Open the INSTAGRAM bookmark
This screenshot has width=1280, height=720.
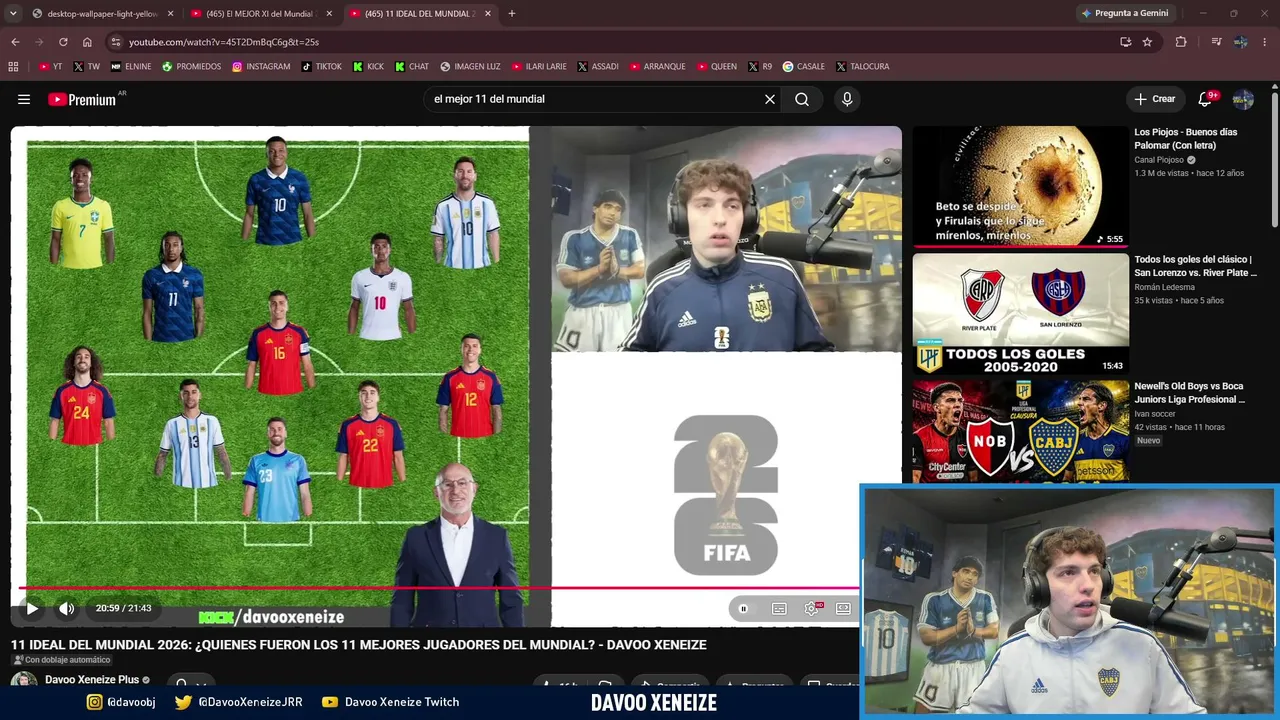tap(261, 67)
